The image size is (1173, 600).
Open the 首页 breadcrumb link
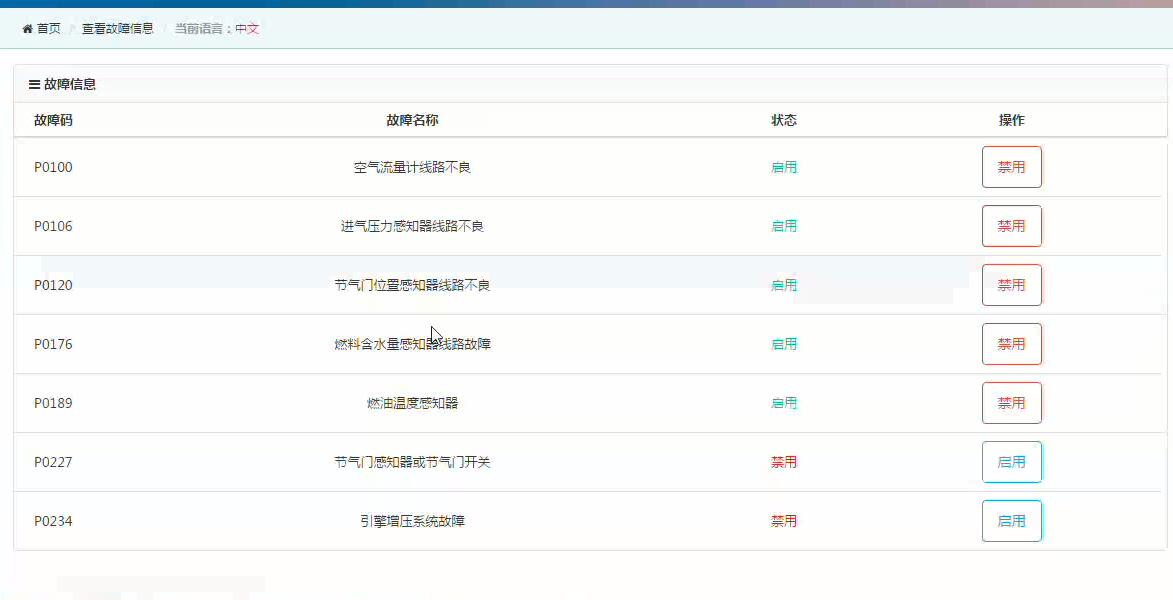click(x=49, y=29)
